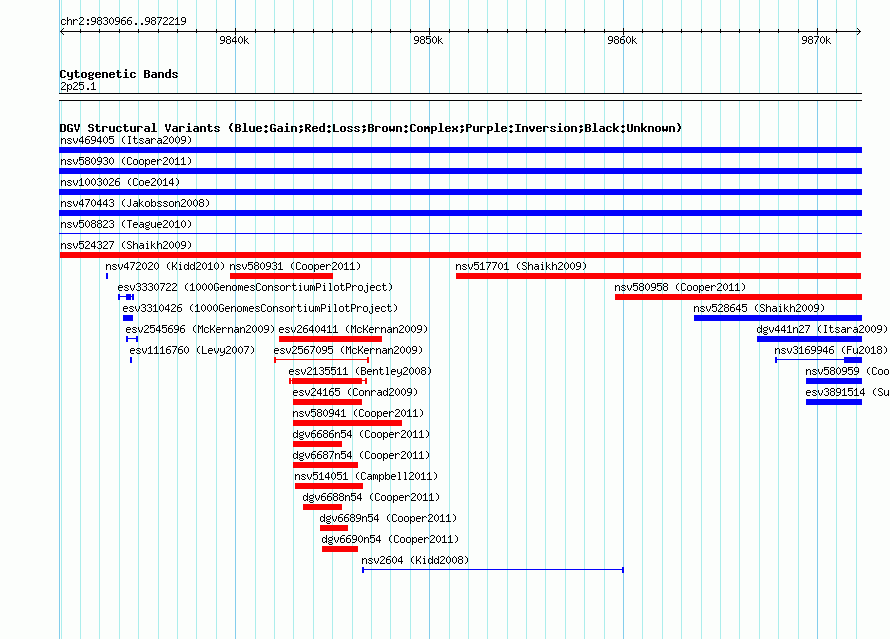Open the esv24165 (Conrad2009) label
This screenshot has width=890, height=639.
[x=355, y=392]
